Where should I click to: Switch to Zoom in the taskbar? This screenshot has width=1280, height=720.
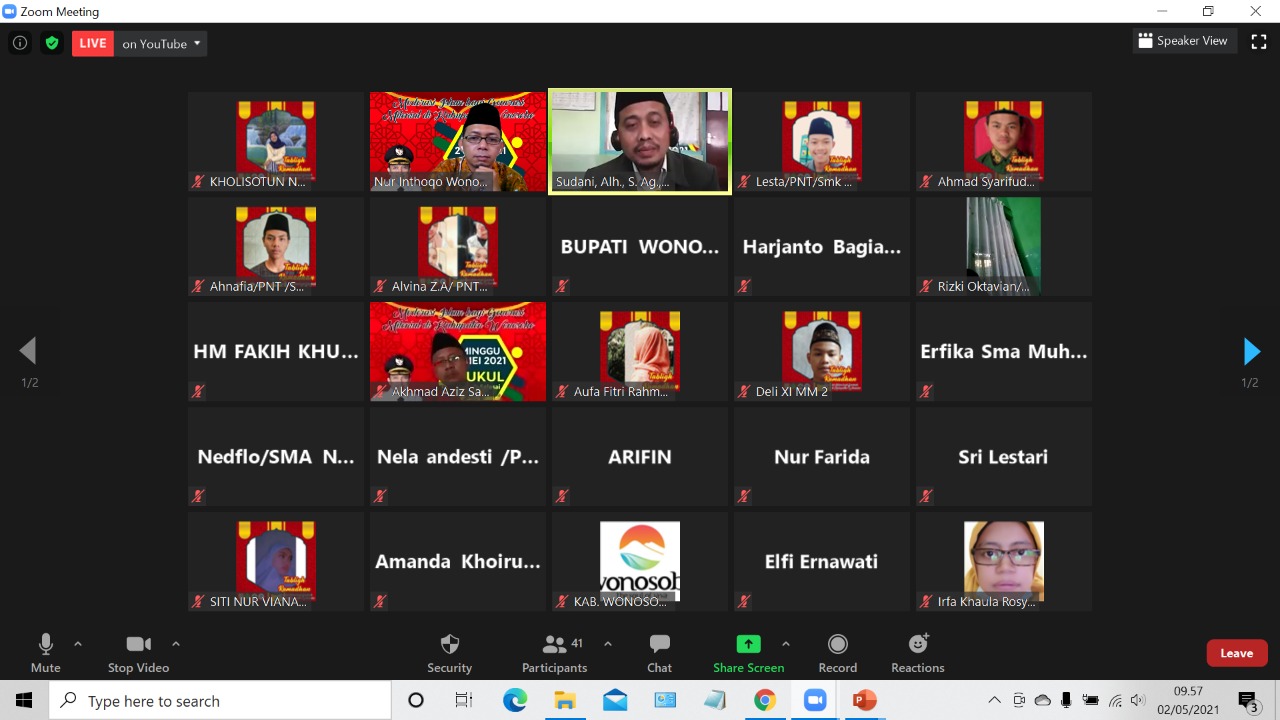click(815, 701)
